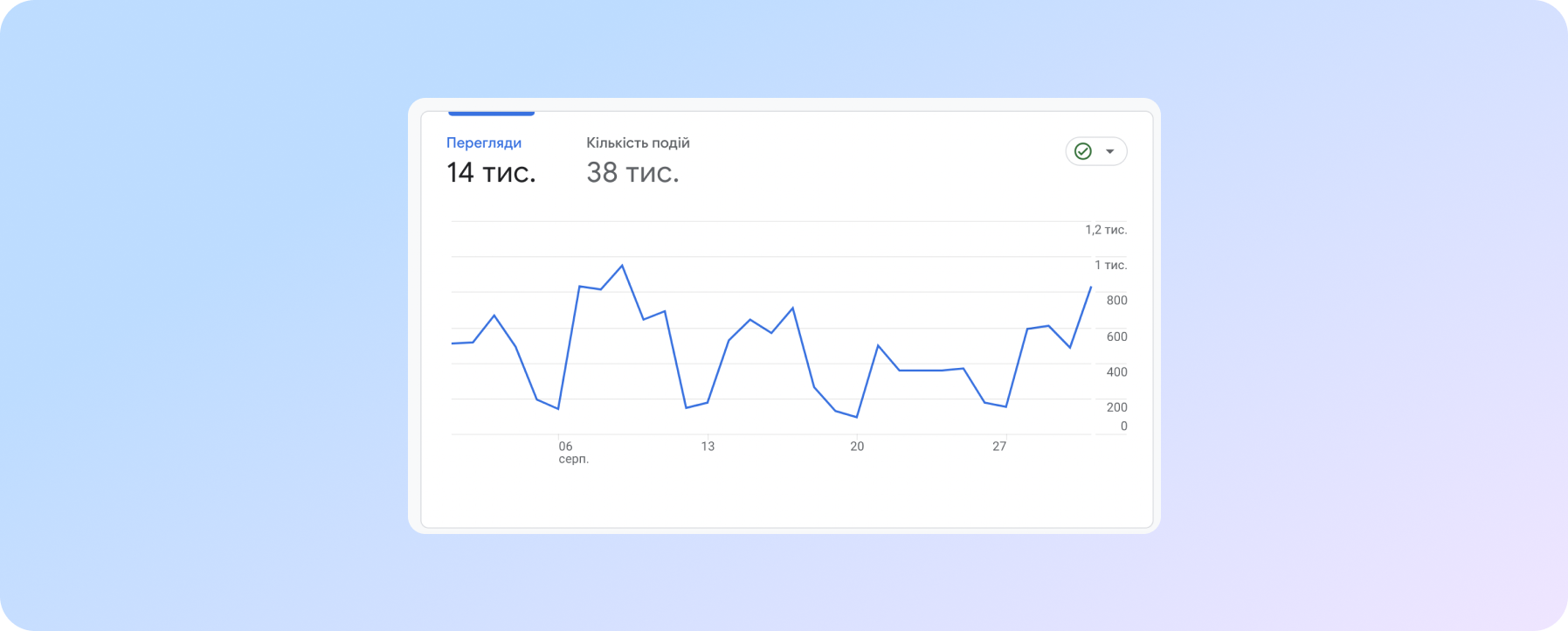Click the 1,2 тис. axis label

pos(1106,230)
